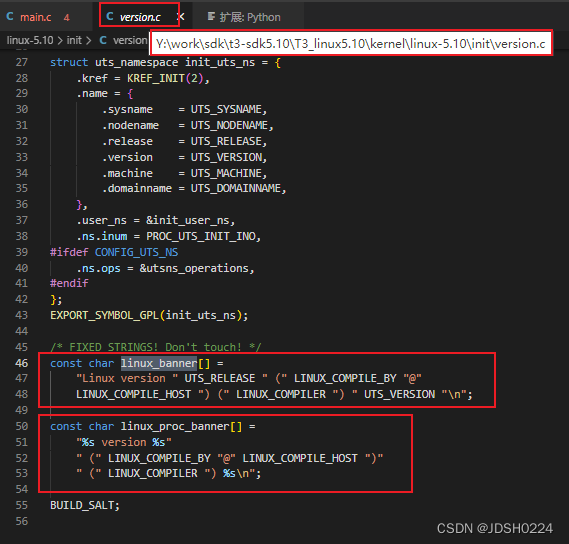569x544 pixels.
Task: Click LINUX_COMPILE_HOST on line 48
Action: coord(133,394)
